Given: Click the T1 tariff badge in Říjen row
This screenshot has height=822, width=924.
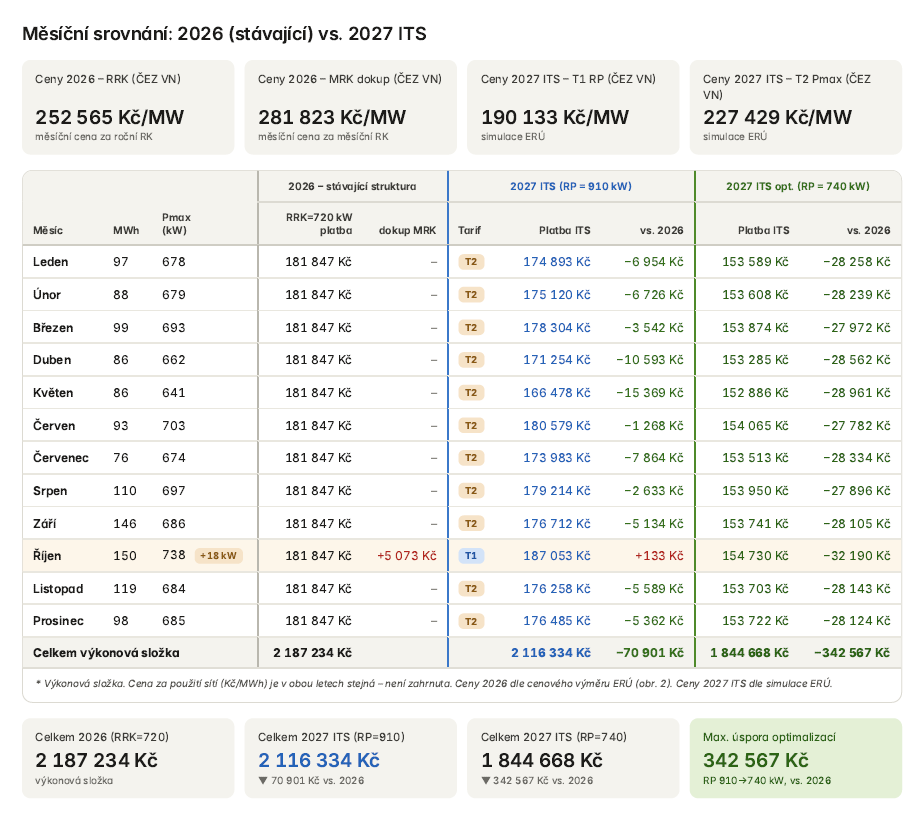Looking at the screenshot, I should click(x=471, y=556).
